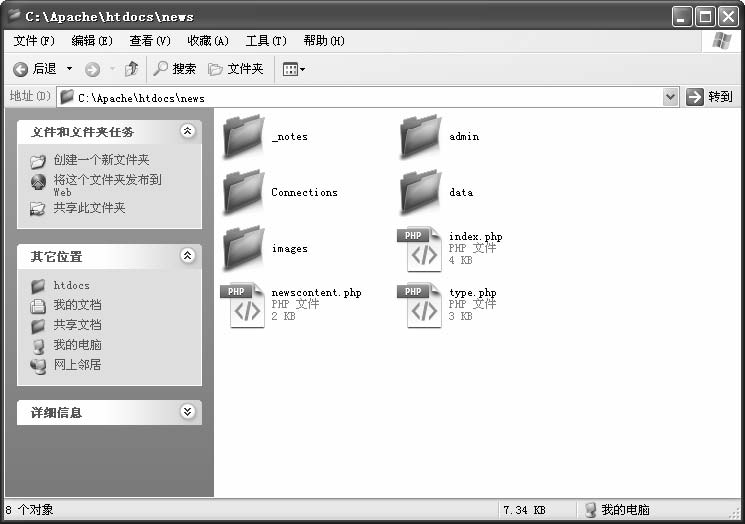Screen dimensions: 745x524
Task: Click 创建一个新文件夹 link
Action: click(101, 160)
